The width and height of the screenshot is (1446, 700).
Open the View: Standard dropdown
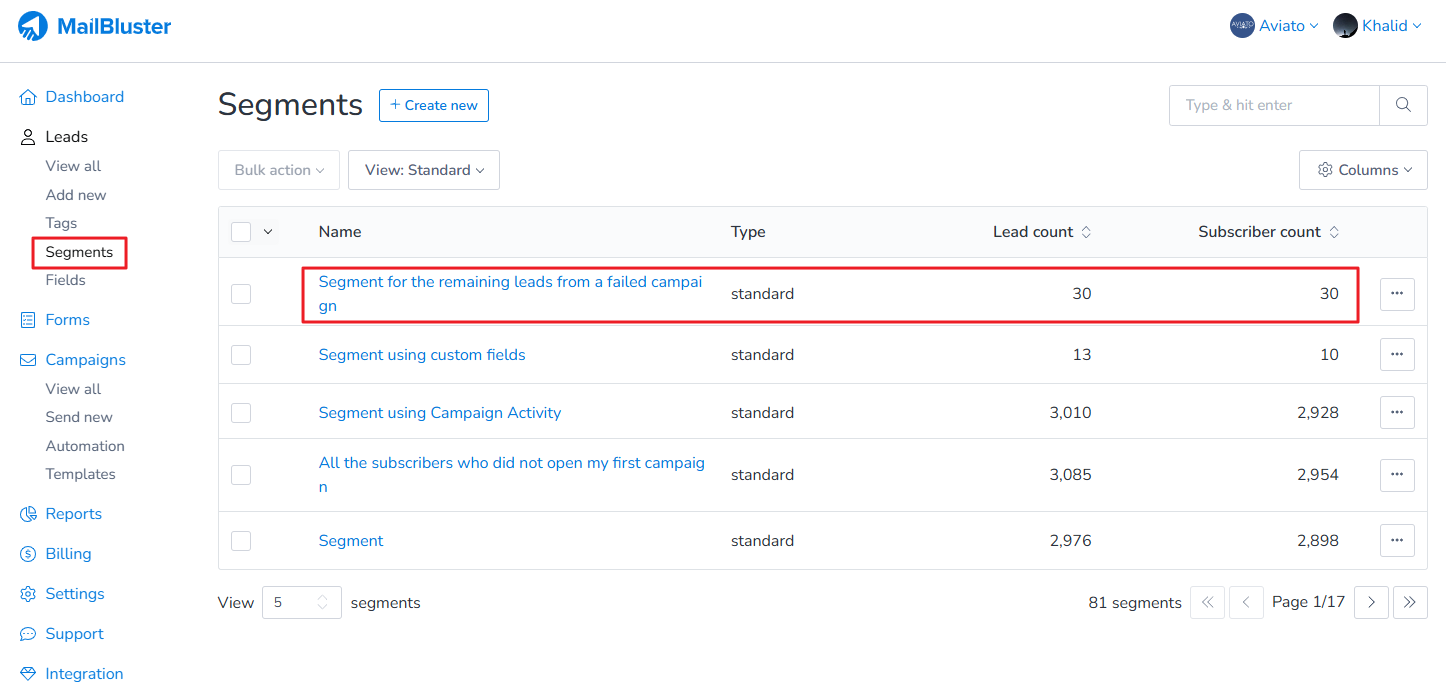pyautogui.click(x=424, y=170)
